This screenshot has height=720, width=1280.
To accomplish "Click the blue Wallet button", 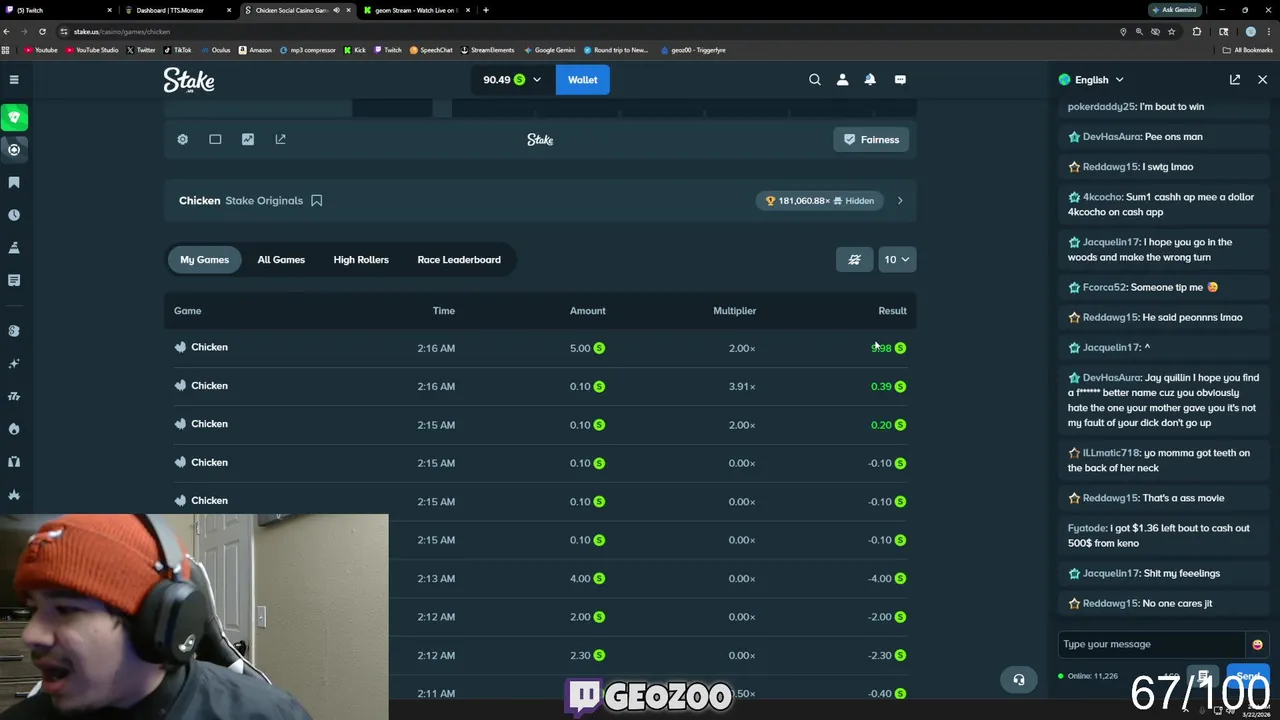I will (583, 79).
